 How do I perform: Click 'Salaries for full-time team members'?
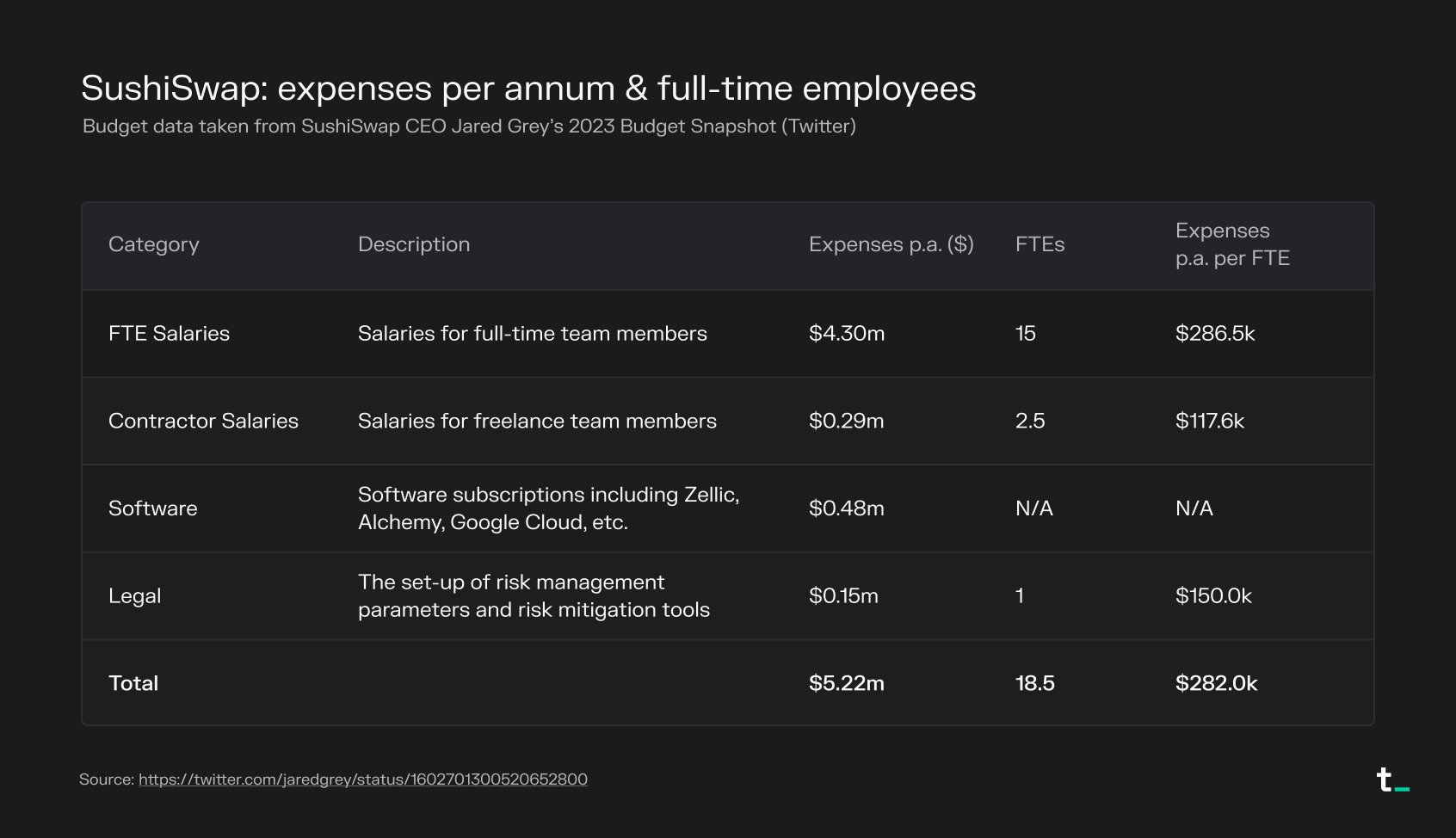click(x=533, y=333)
